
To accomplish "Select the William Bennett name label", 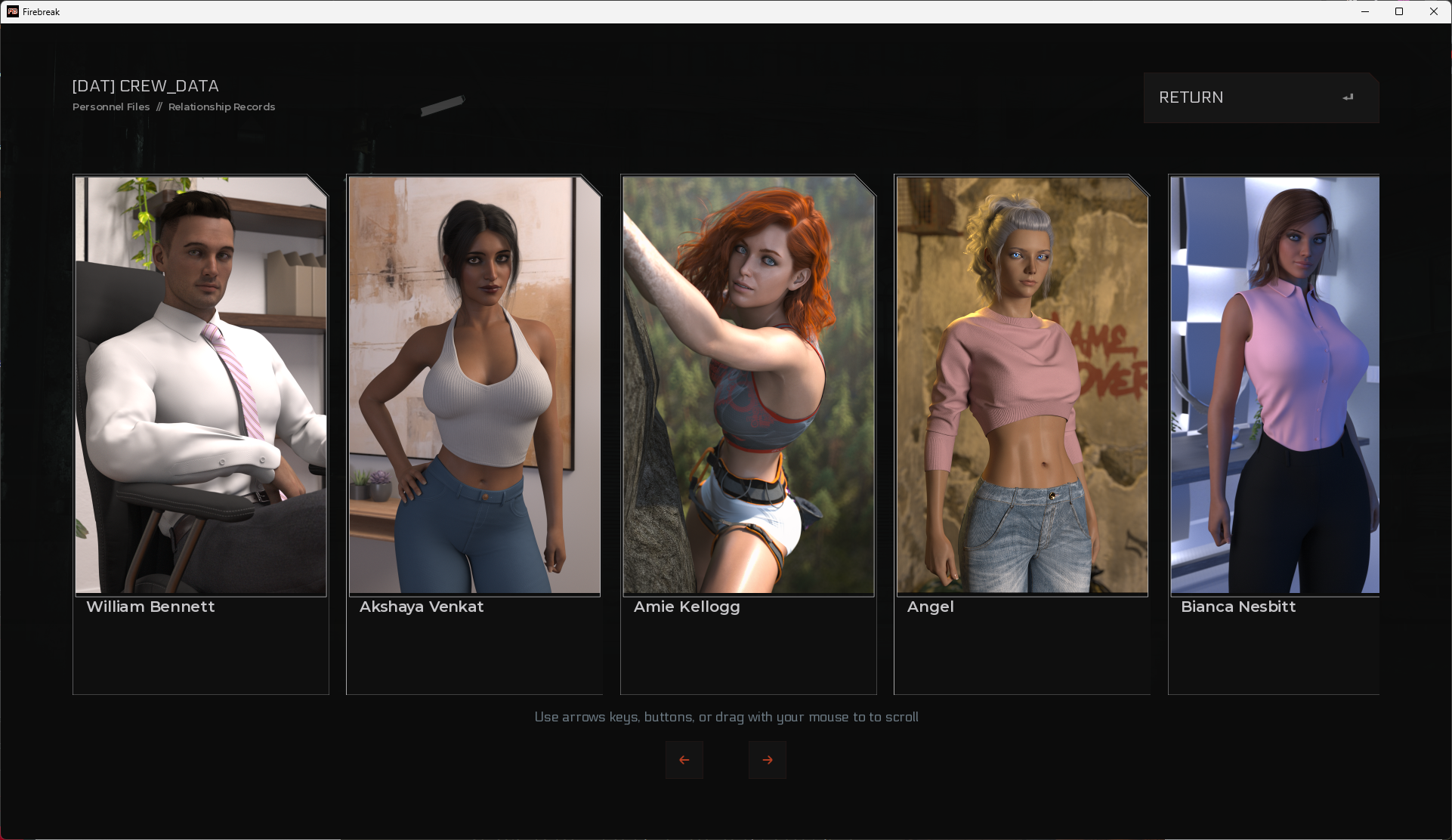I will pos(150,607).
